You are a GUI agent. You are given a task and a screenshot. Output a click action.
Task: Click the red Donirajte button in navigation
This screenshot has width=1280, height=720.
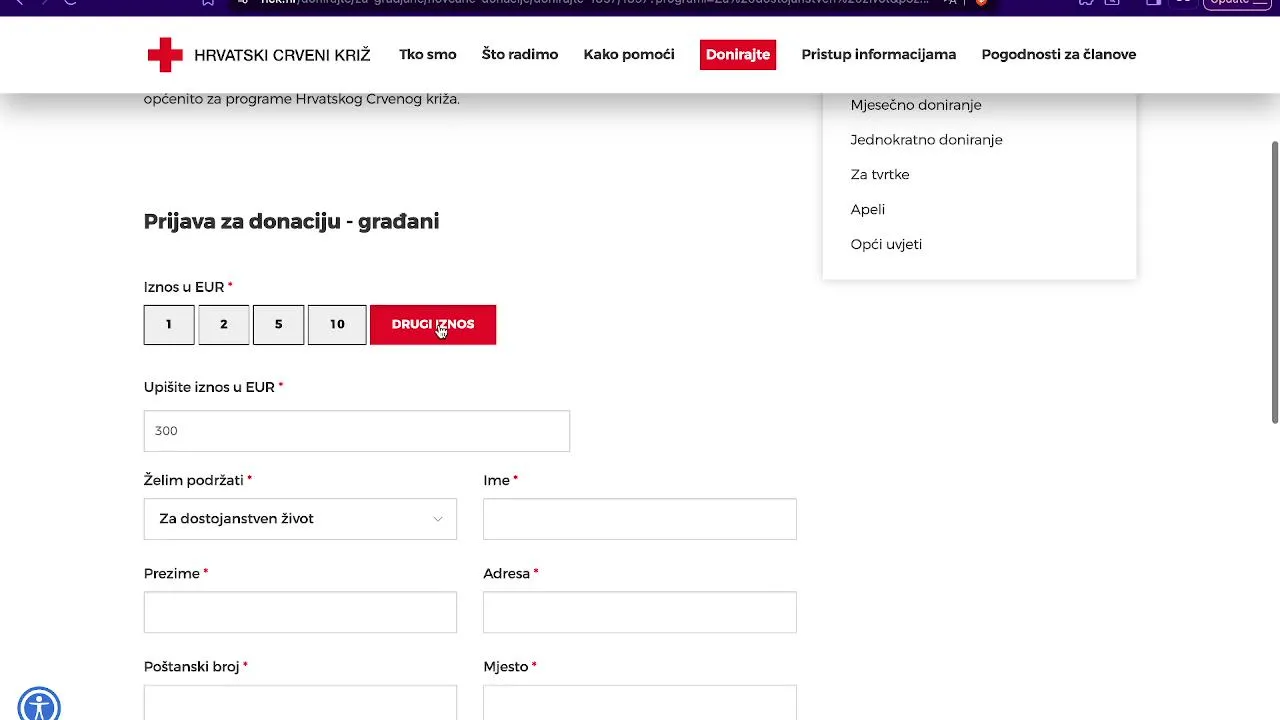[738, 54]
